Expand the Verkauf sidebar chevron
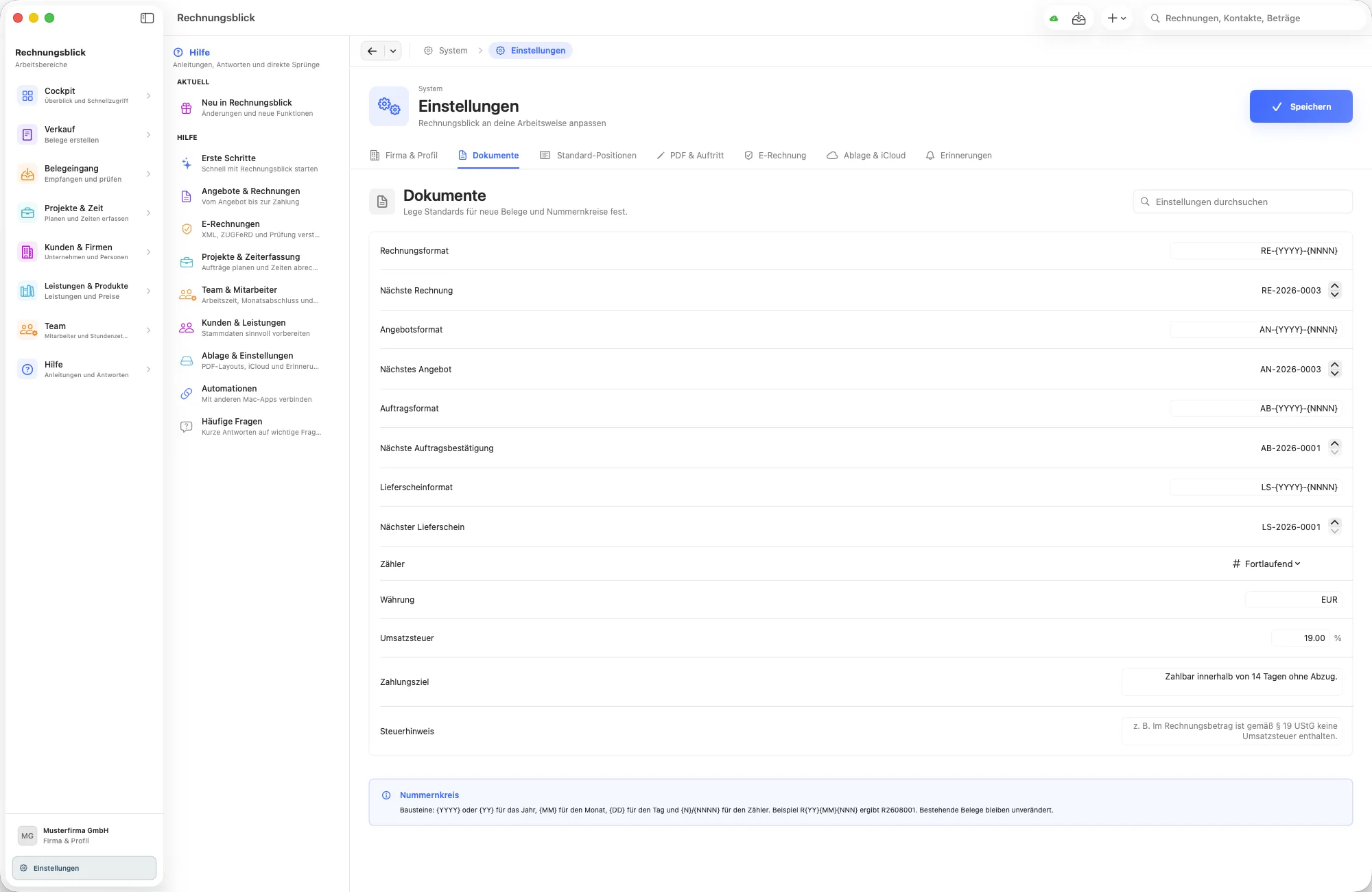 pos(148,135)
